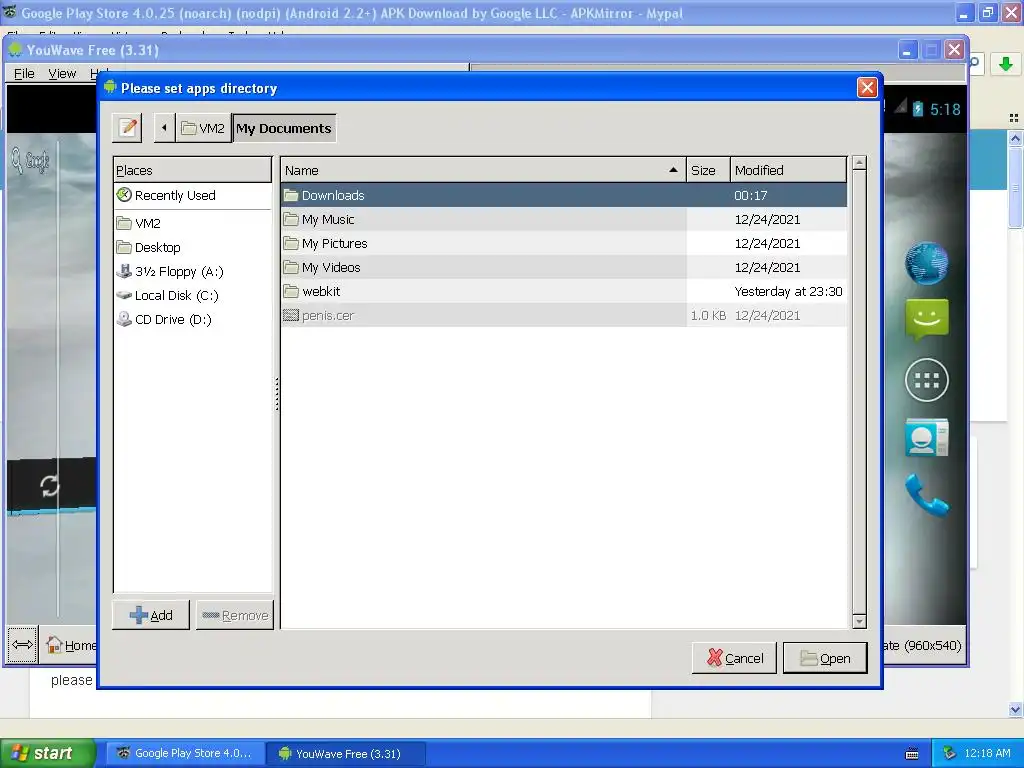Click the YouWave rotate double-arrow button

click(22, 645)
